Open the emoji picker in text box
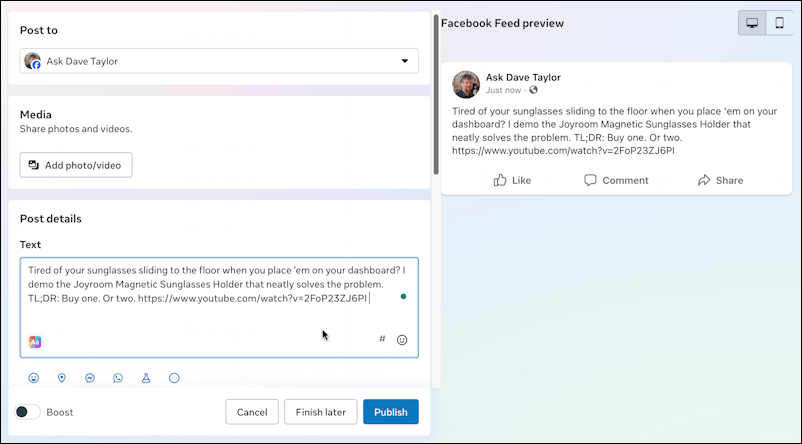 [402, 340]
